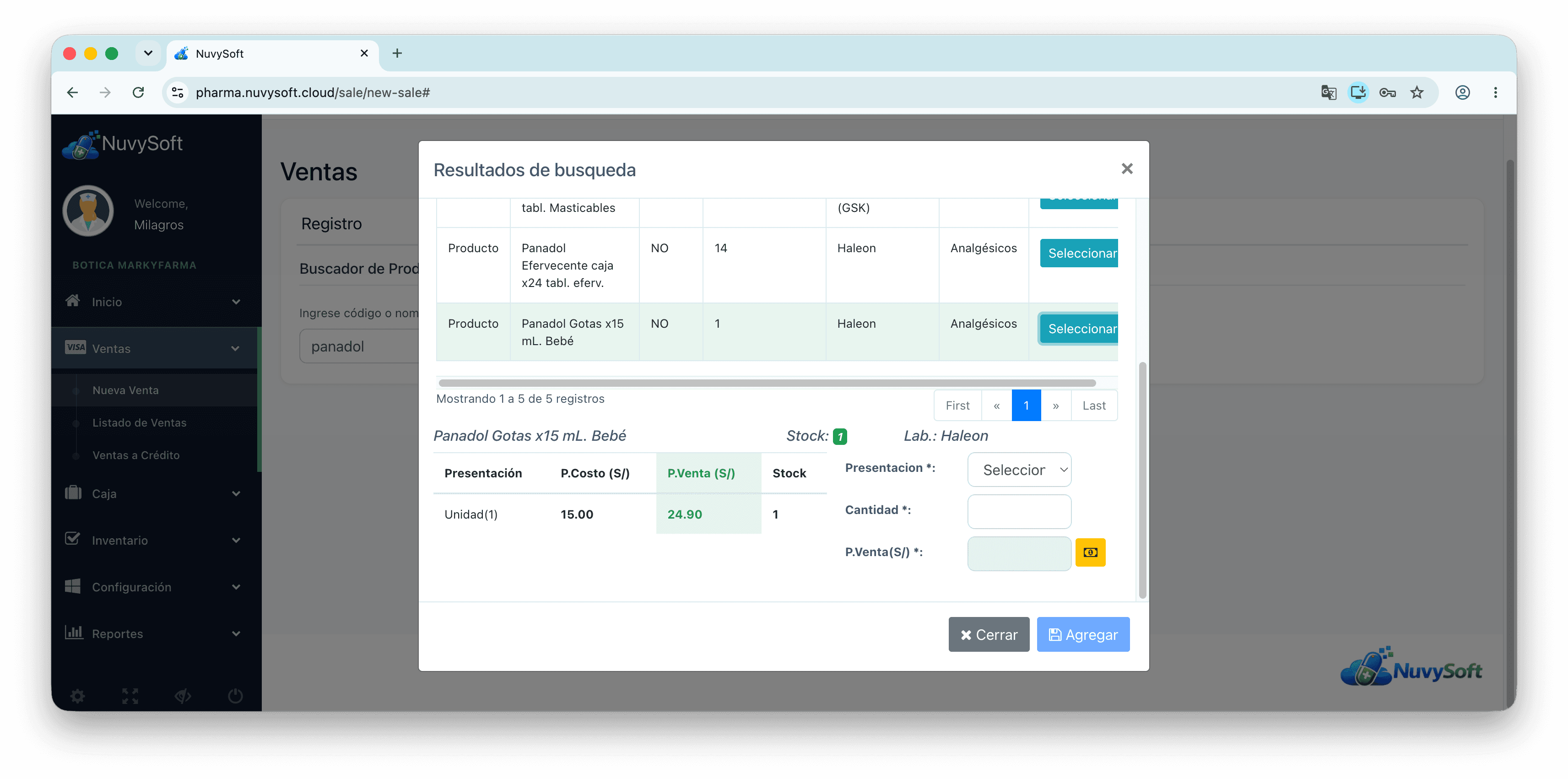
Task: Click the user avatar picture
Action: pos(88,211)
